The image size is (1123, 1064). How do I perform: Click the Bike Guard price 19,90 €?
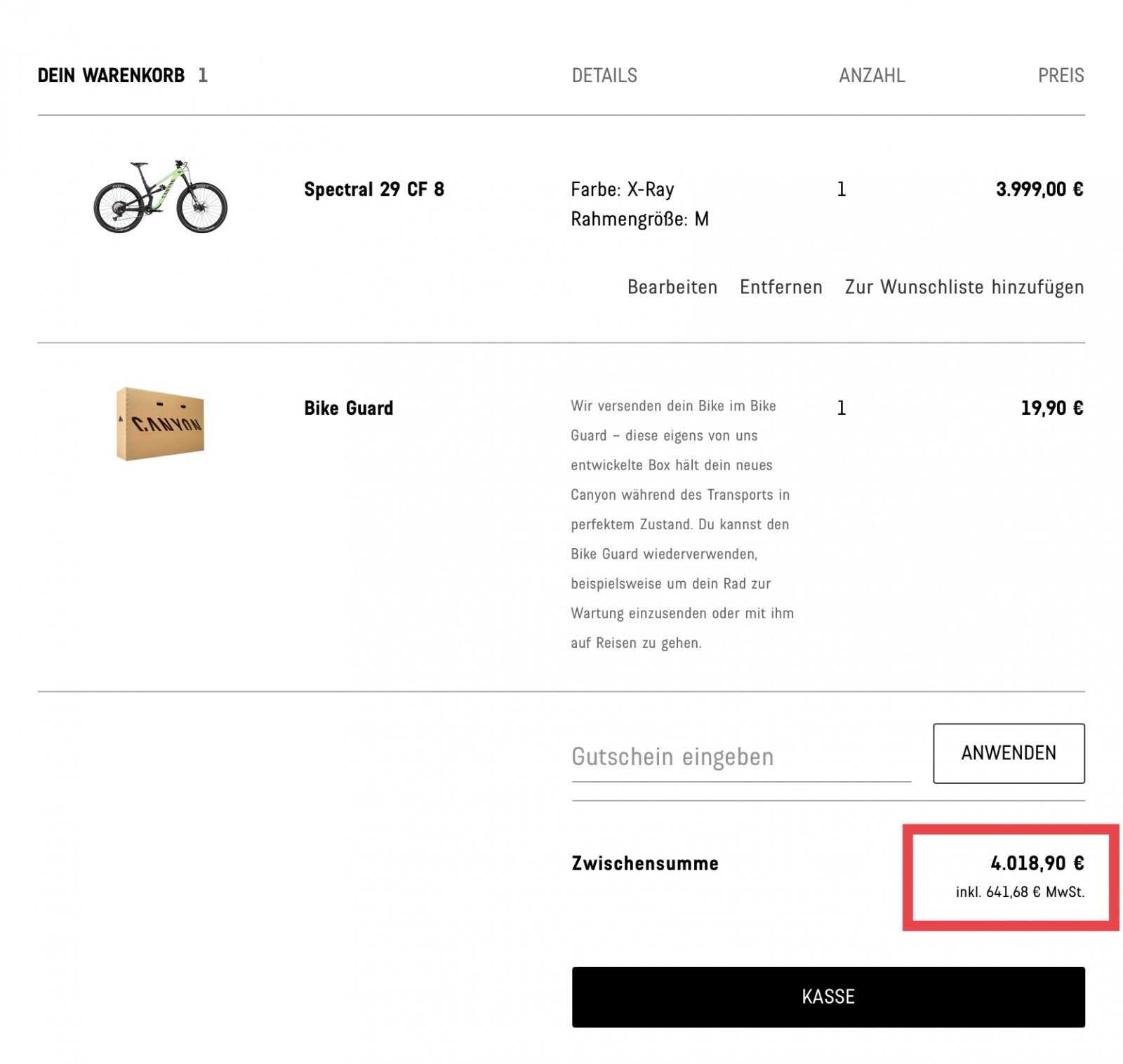coord(1051,408)
